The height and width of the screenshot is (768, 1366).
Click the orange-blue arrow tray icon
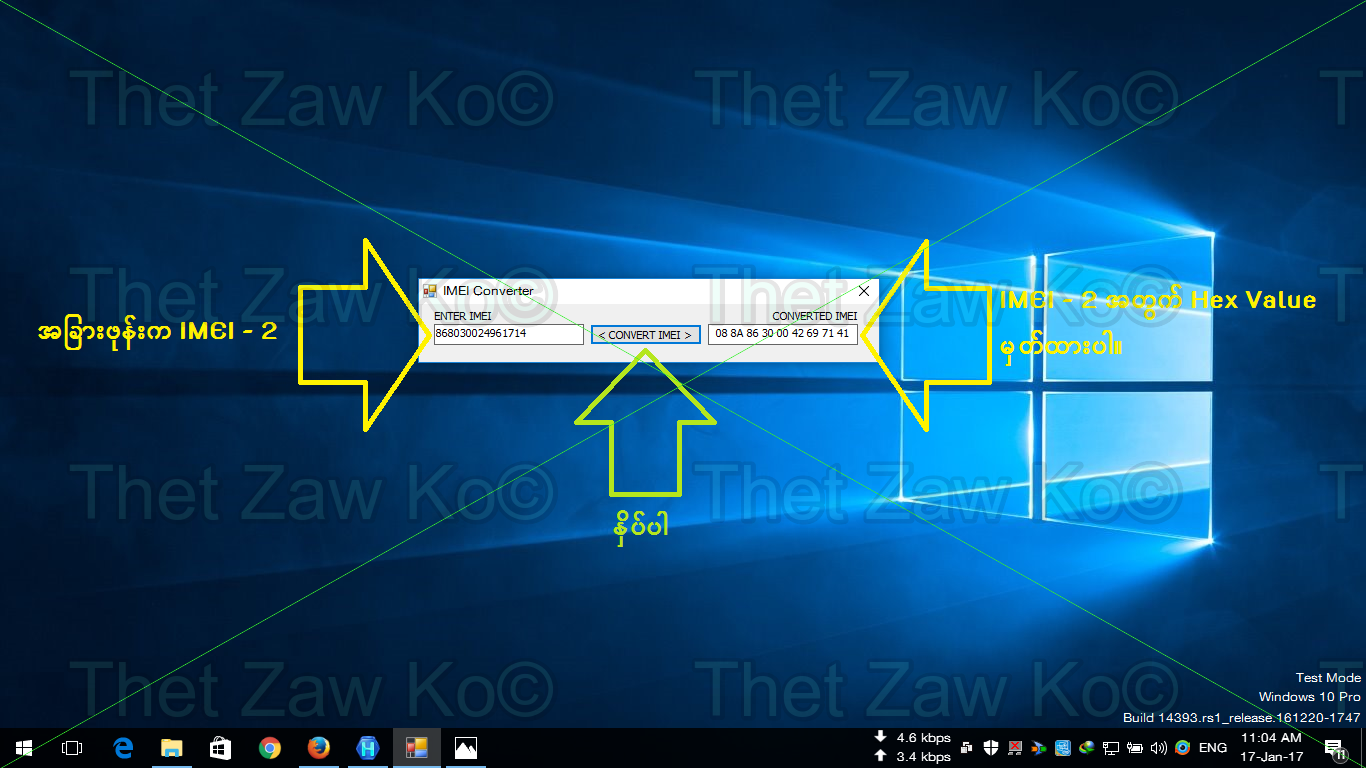point(1039,748)
